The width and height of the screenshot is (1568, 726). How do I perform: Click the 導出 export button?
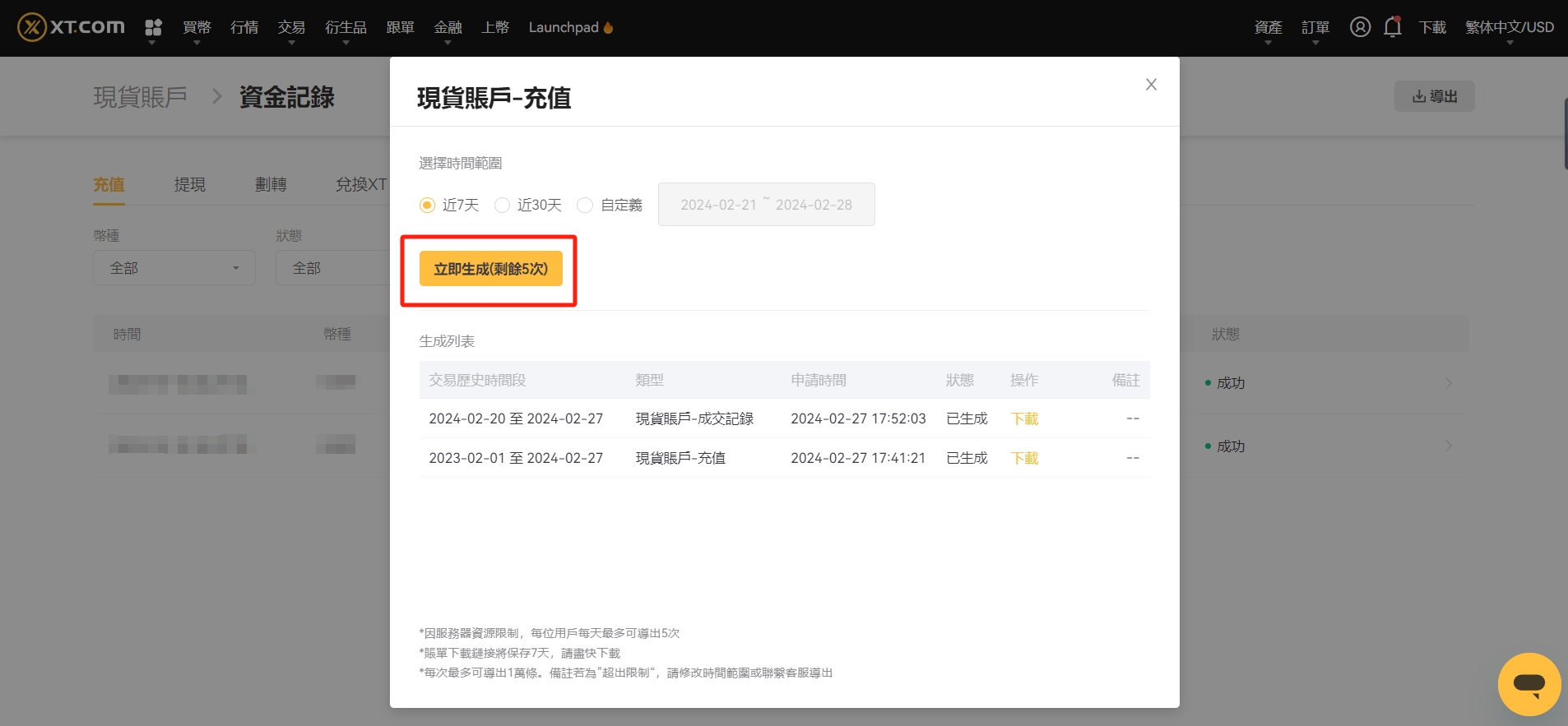click(1434, 96)
